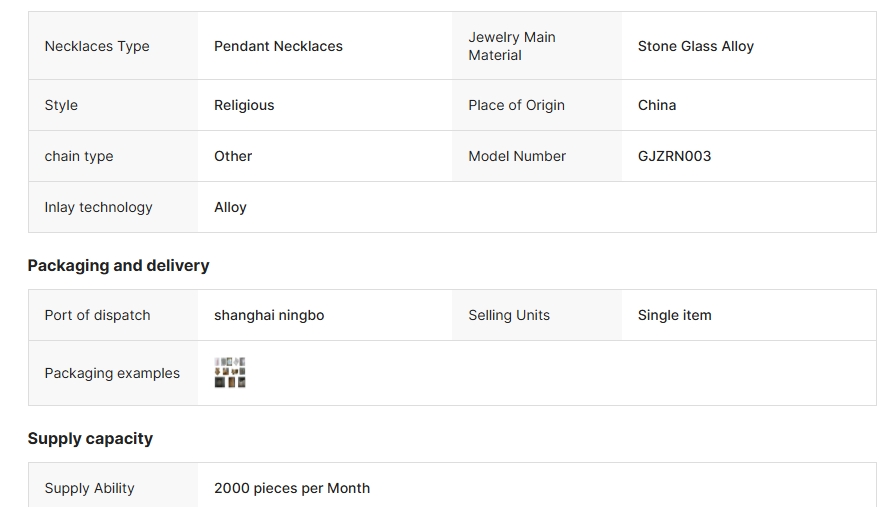Viewport: 896px width, 507px height.
Task: Select the '2000 pieces per Month' text
Action: coord(292,488)
